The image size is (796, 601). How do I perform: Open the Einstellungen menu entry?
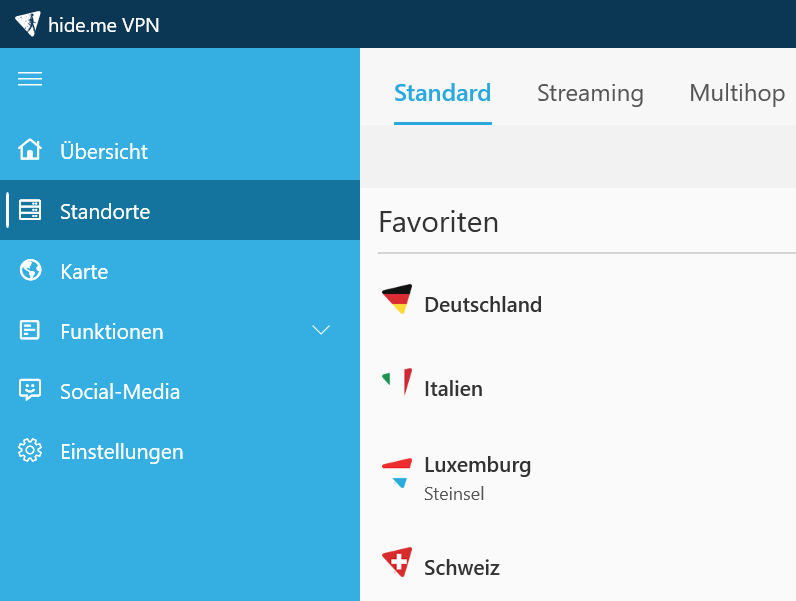click(180, 451)
